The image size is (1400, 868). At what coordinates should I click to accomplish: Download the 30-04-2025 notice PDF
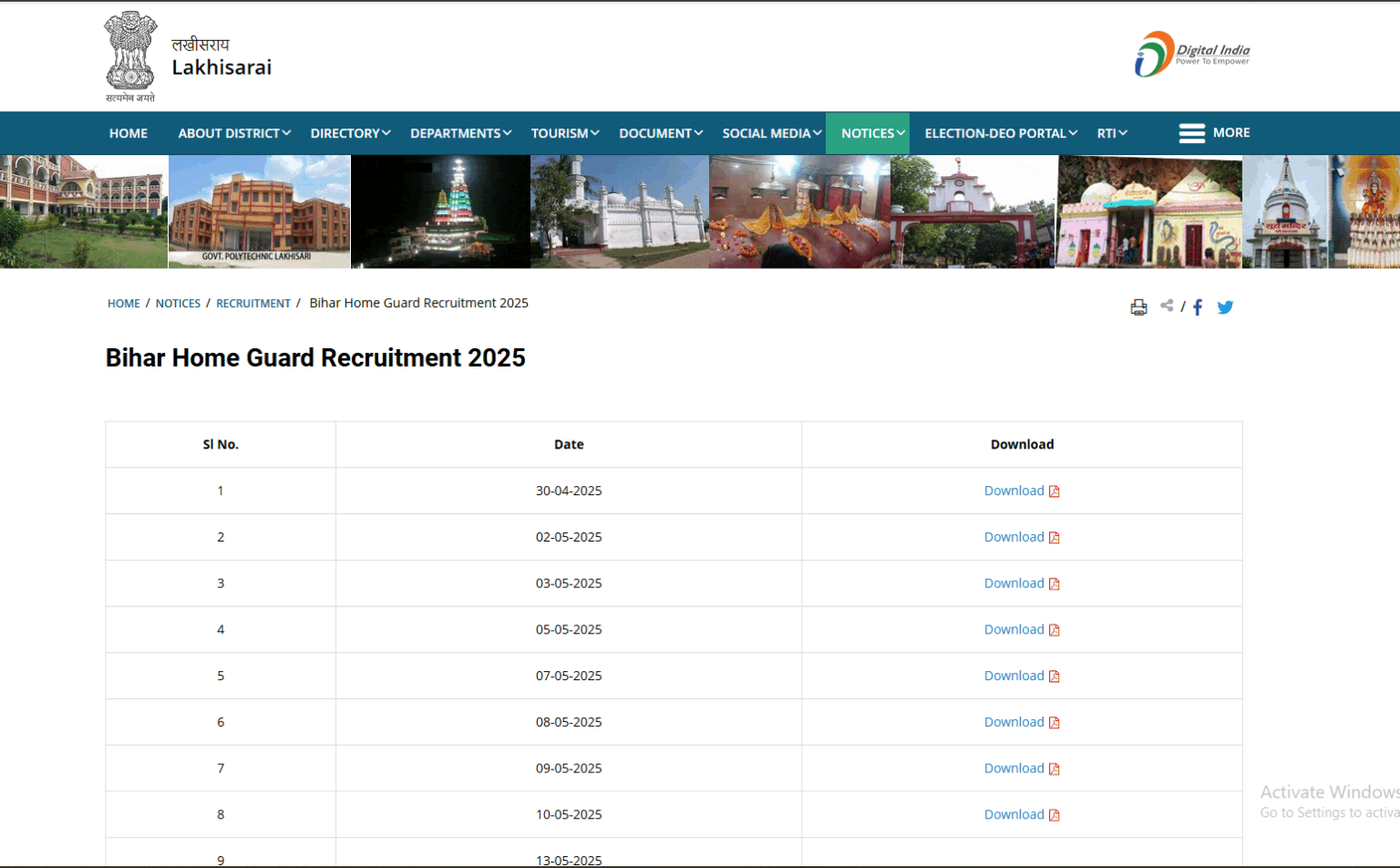click(1013, 491)
